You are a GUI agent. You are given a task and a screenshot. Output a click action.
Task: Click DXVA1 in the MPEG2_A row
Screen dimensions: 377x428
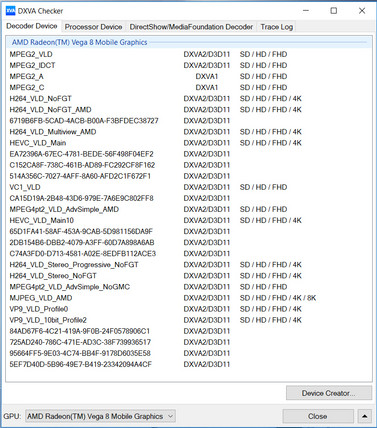[x=207, y=76]
